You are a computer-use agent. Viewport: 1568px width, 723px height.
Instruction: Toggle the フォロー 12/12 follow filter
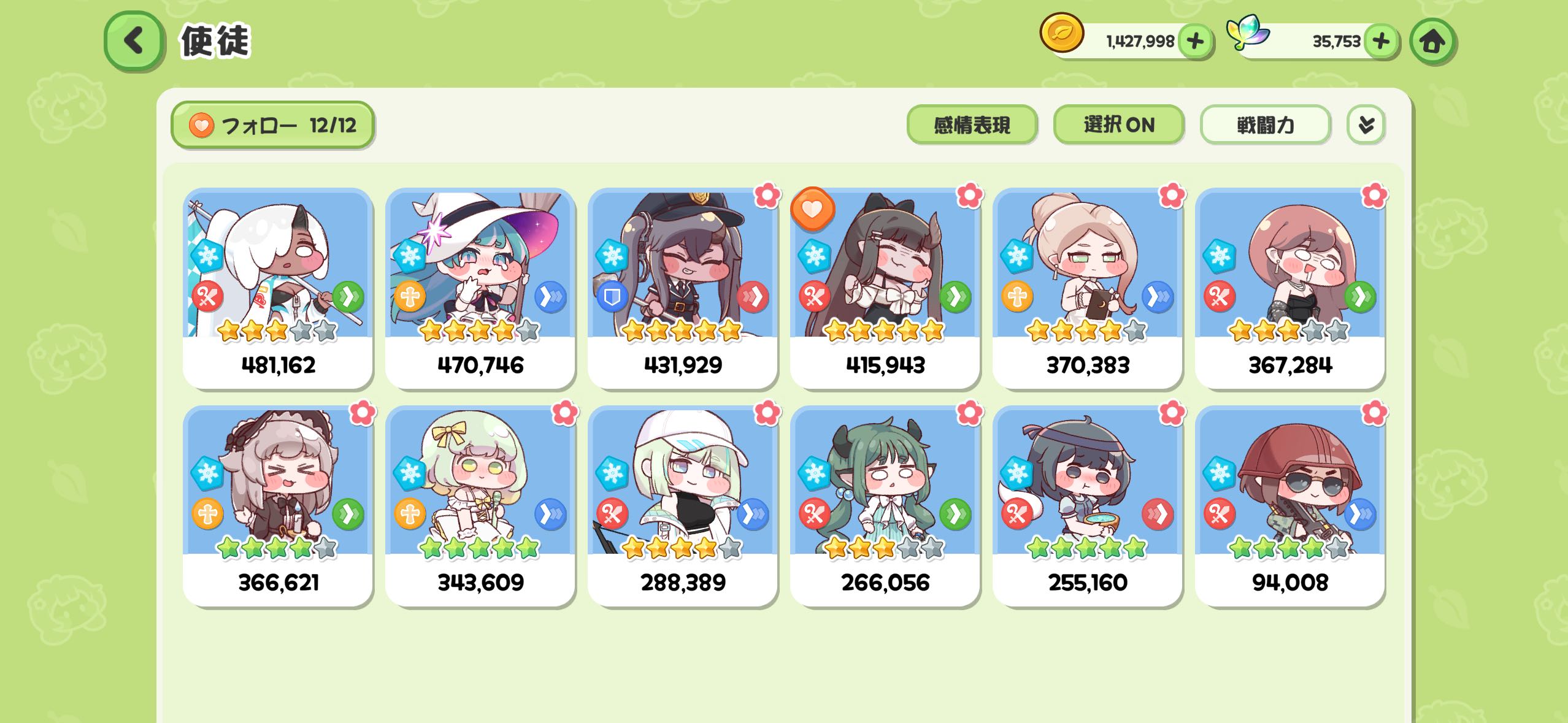coord(273,125)
